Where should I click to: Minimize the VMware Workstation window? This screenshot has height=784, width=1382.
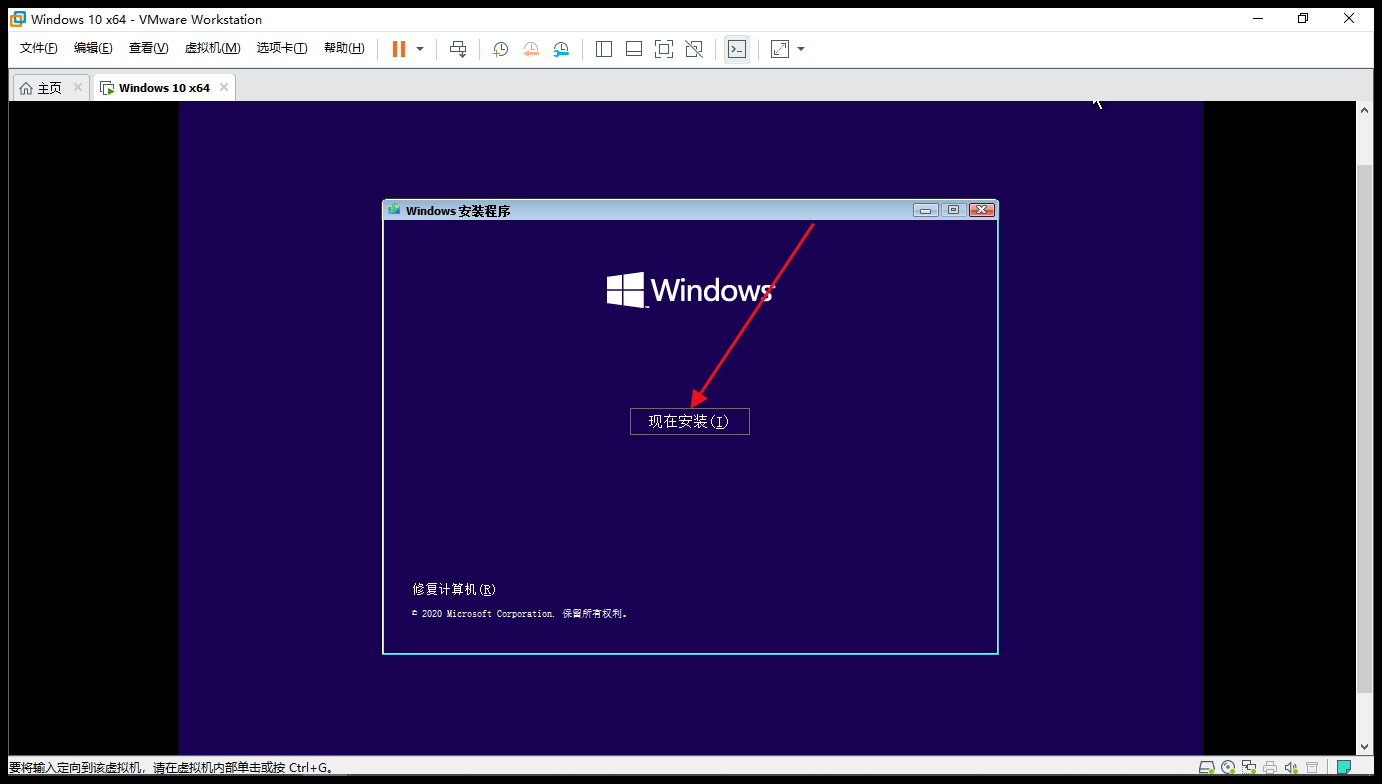(1257, 18)
